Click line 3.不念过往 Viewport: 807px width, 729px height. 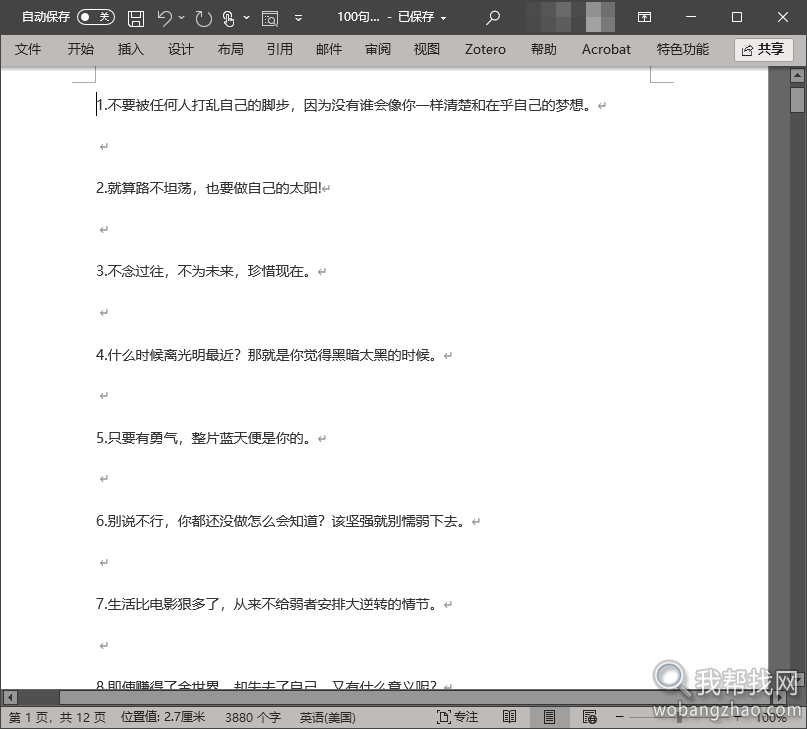[x=204, y=271]
